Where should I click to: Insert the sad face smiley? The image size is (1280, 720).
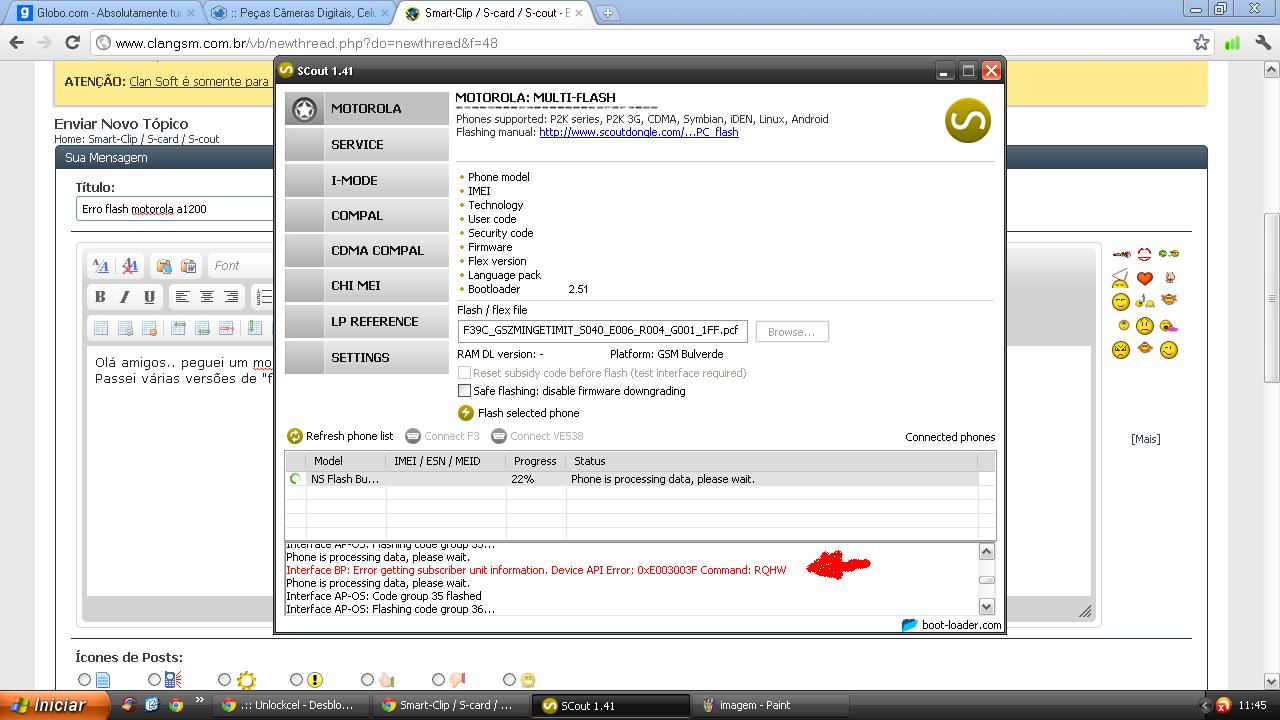(1145, 326)
